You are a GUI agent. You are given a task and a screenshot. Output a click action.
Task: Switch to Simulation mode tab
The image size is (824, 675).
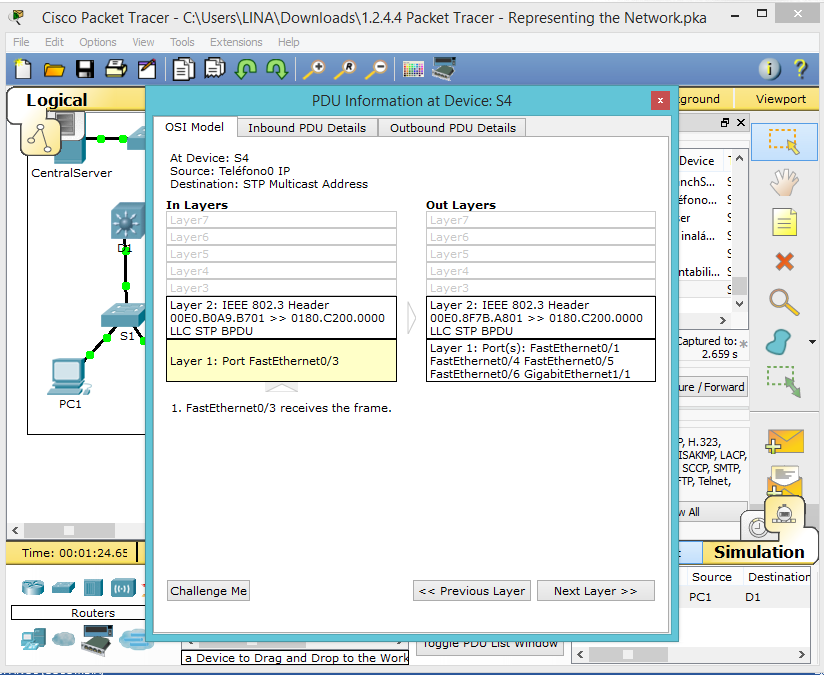pyautogui.click(x=759, y=552)
